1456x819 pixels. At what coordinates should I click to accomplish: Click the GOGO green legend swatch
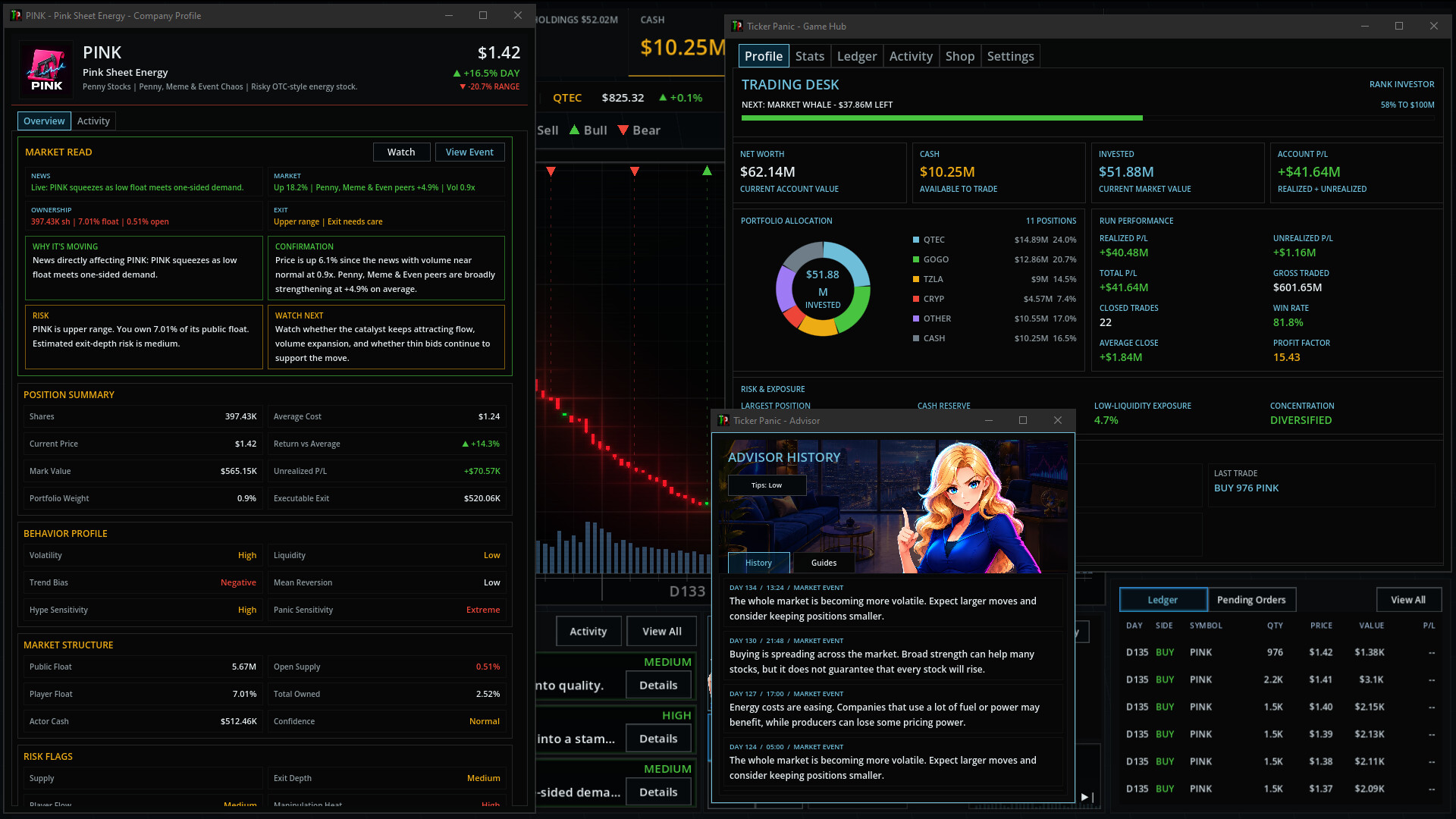point(916,259)
